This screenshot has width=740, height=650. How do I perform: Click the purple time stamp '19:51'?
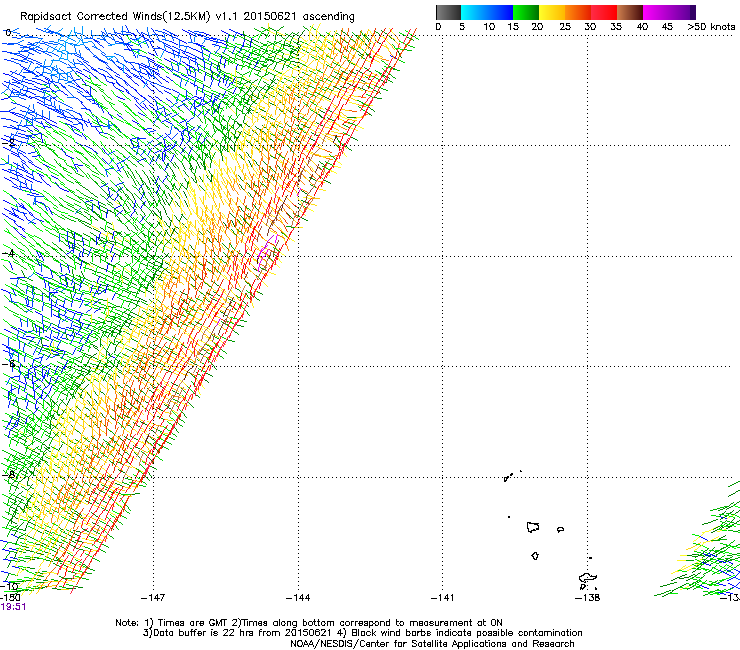click(13, 607)
